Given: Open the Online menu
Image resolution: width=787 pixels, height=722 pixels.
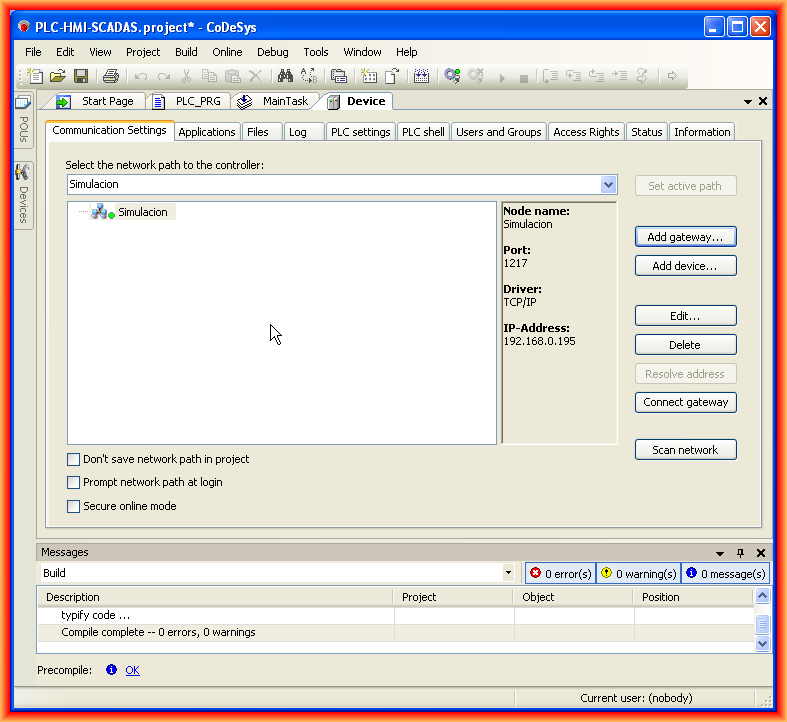Looking at the screenshot, I should (x=227, y=52).
